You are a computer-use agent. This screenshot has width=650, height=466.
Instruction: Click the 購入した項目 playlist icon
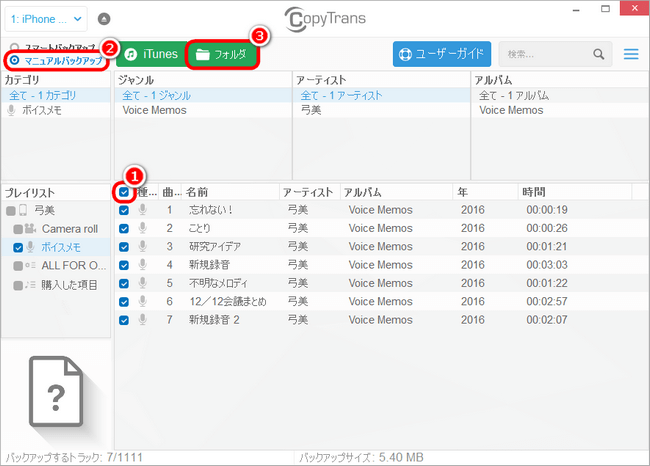(30, 285)
